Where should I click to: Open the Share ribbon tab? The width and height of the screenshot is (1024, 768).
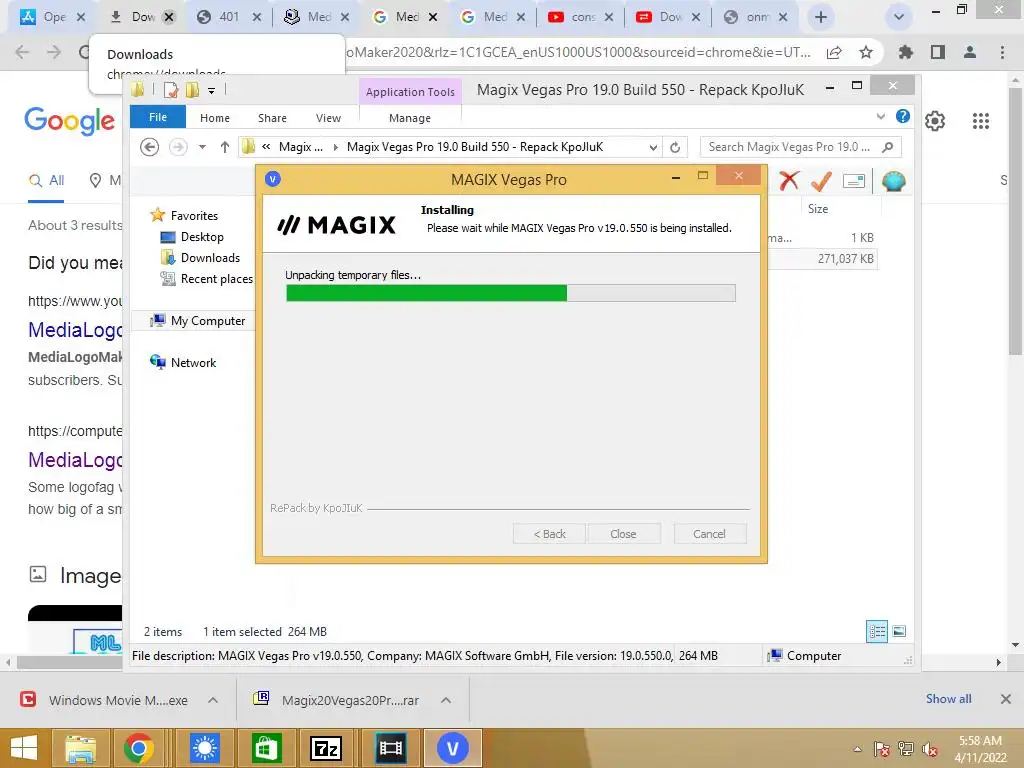coord(272,118)
